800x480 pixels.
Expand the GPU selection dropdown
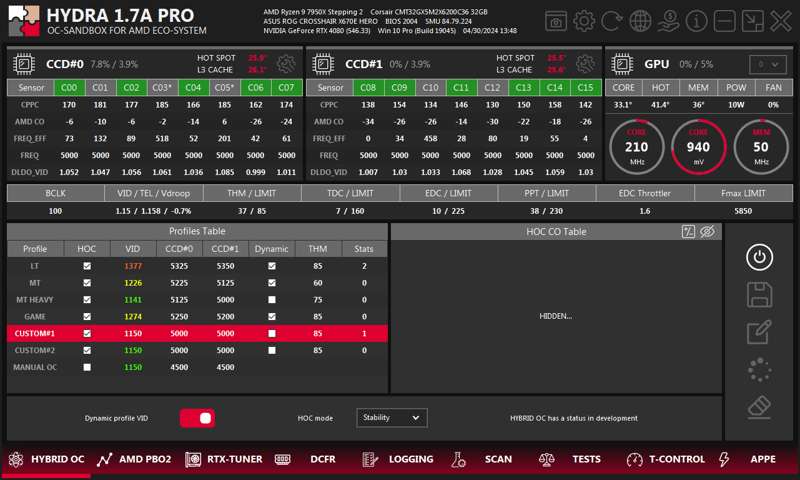tap(768, 64)
